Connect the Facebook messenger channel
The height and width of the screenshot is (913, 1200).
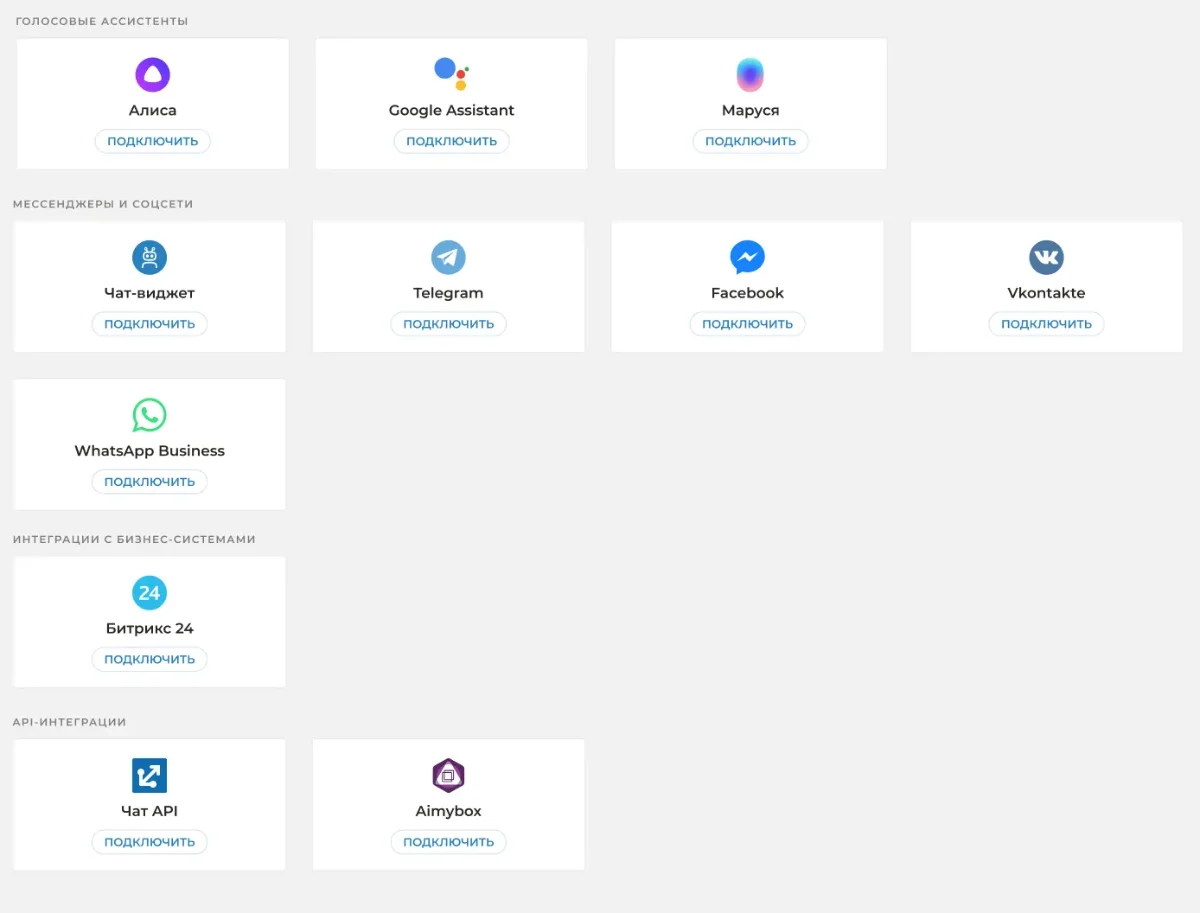pyautogui.click(x=747, y=324)
